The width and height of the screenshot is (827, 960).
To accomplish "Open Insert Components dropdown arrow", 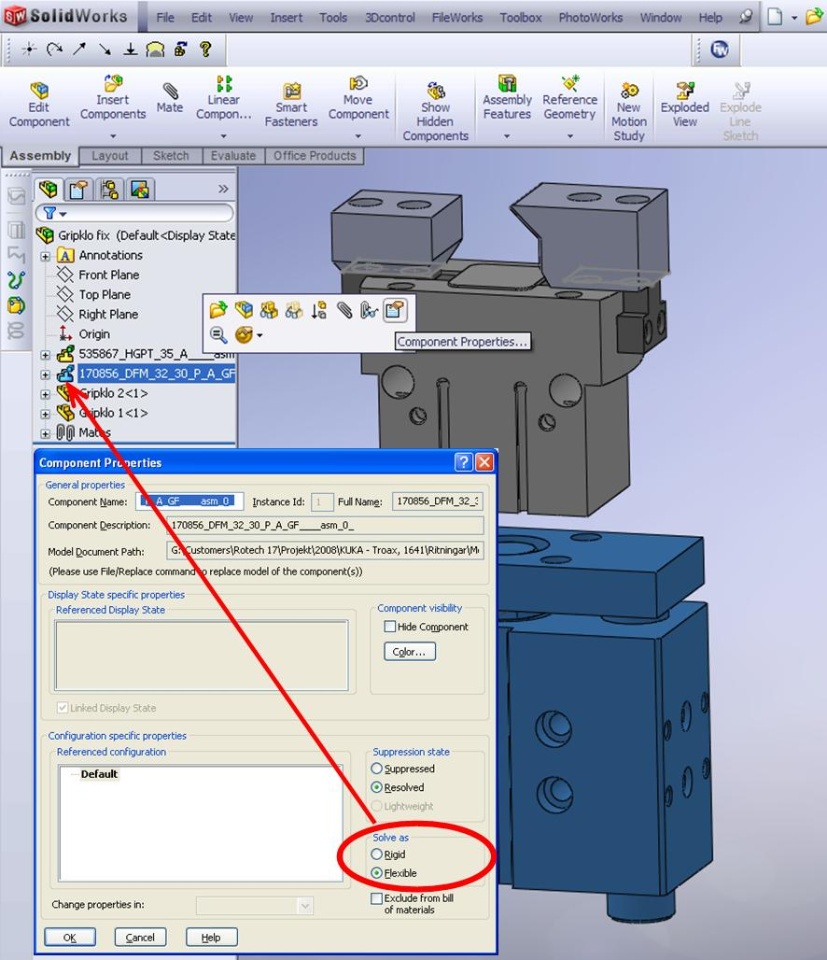I will click(x=113, y=136).
